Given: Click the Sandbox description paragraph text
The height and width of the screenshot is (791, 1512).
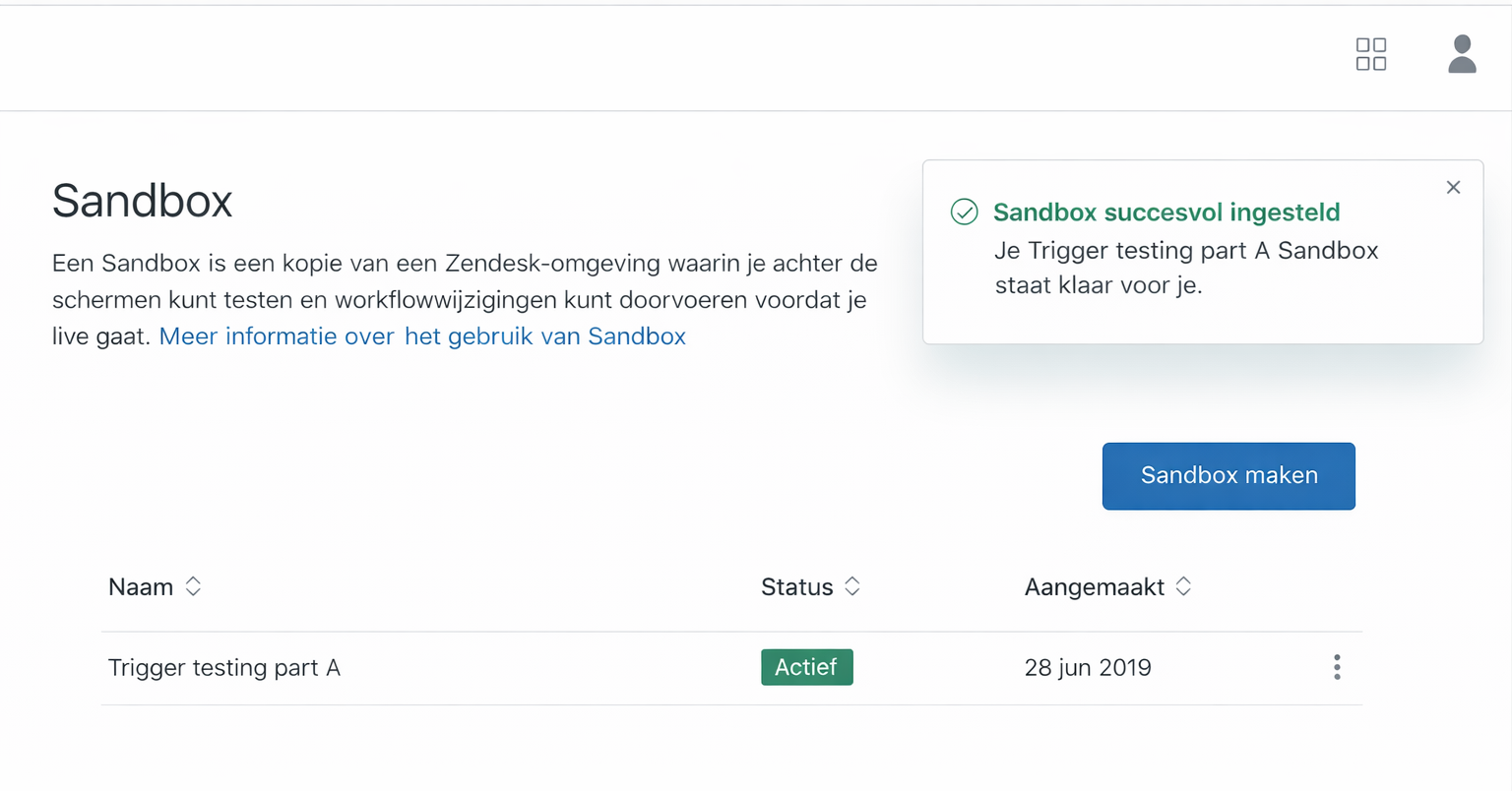Looking at the screenshot, I should coord(463,281).
